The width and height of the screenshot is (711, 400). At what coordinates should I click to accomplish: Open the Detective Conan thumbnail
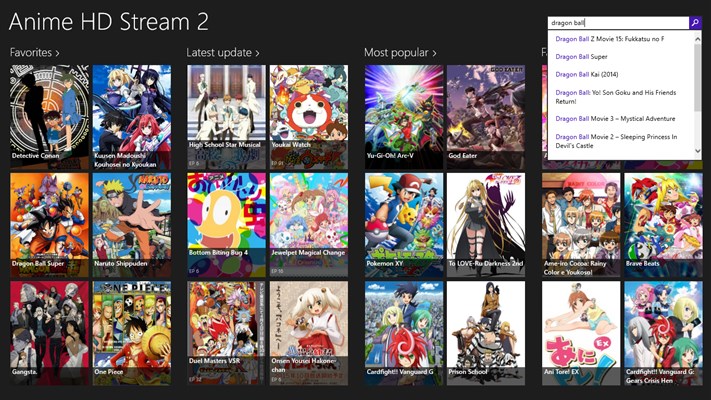tap(49, 117)
